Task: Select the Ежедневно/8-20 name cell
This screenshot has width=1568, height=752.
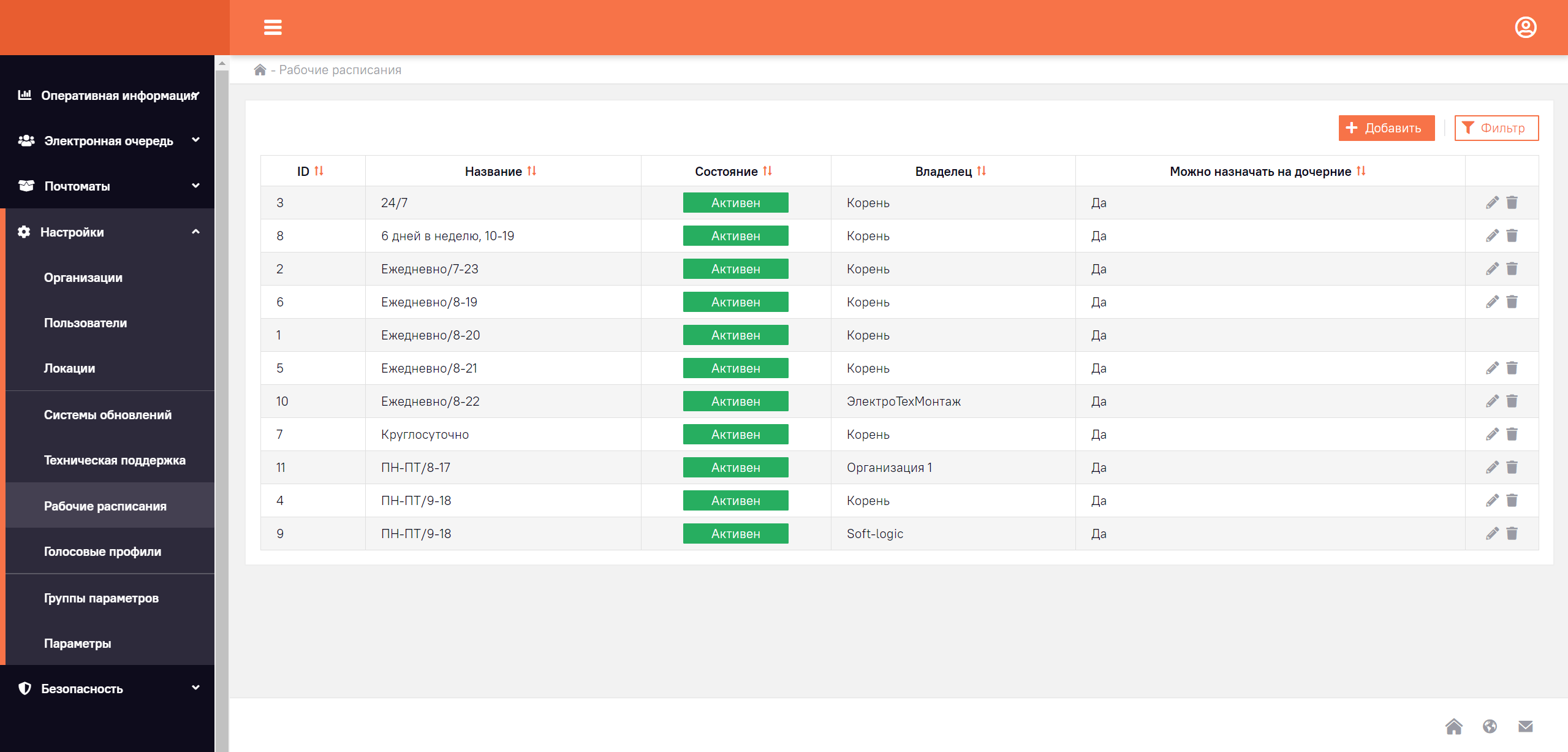Action: 503,335
